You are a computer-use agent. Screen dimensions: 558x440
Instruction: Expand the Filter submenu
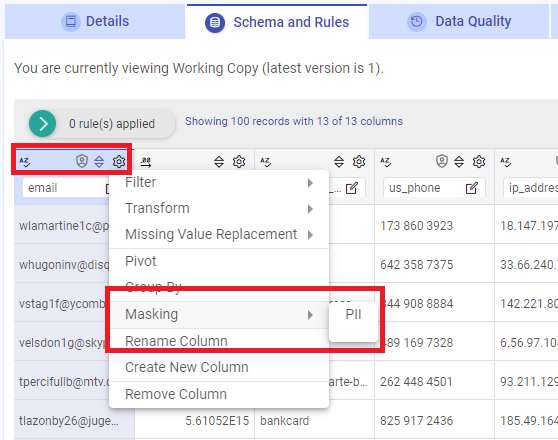(x=219, y=183)
